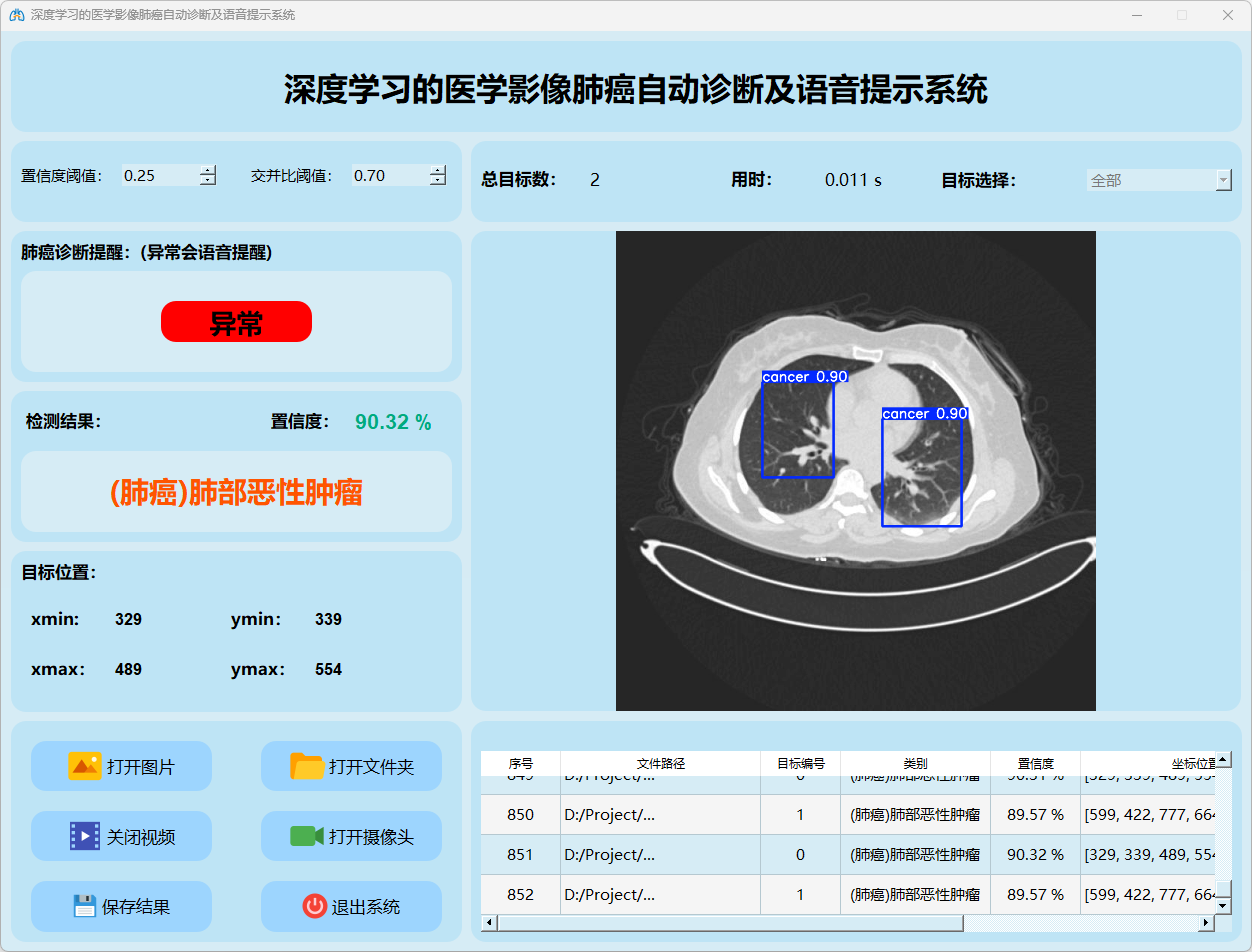This screenshot has height=952, width=1252.
Task: Decrease the IoU threshold value
Action: point(438,181)
